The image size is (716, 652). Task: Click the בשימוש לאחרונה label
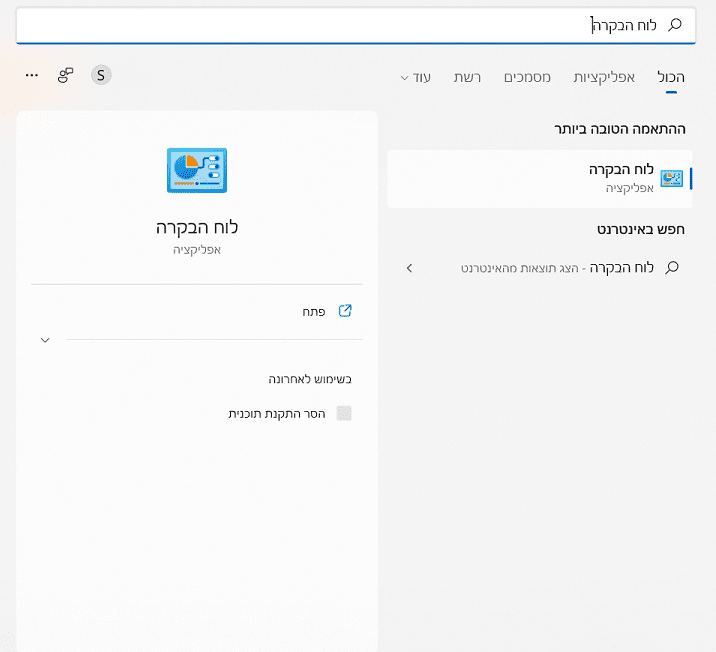pyautogui.click(x=310, y=379)
